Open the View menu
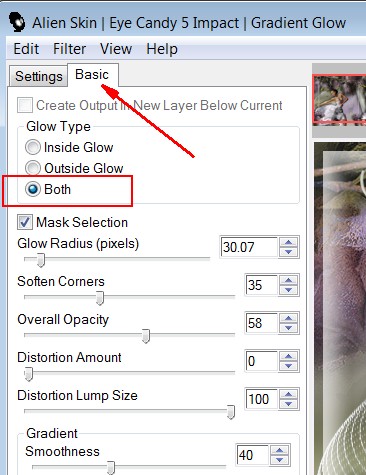Image resolution: width=366 pixels, height=475 pixels. click(x=116, y=49)
